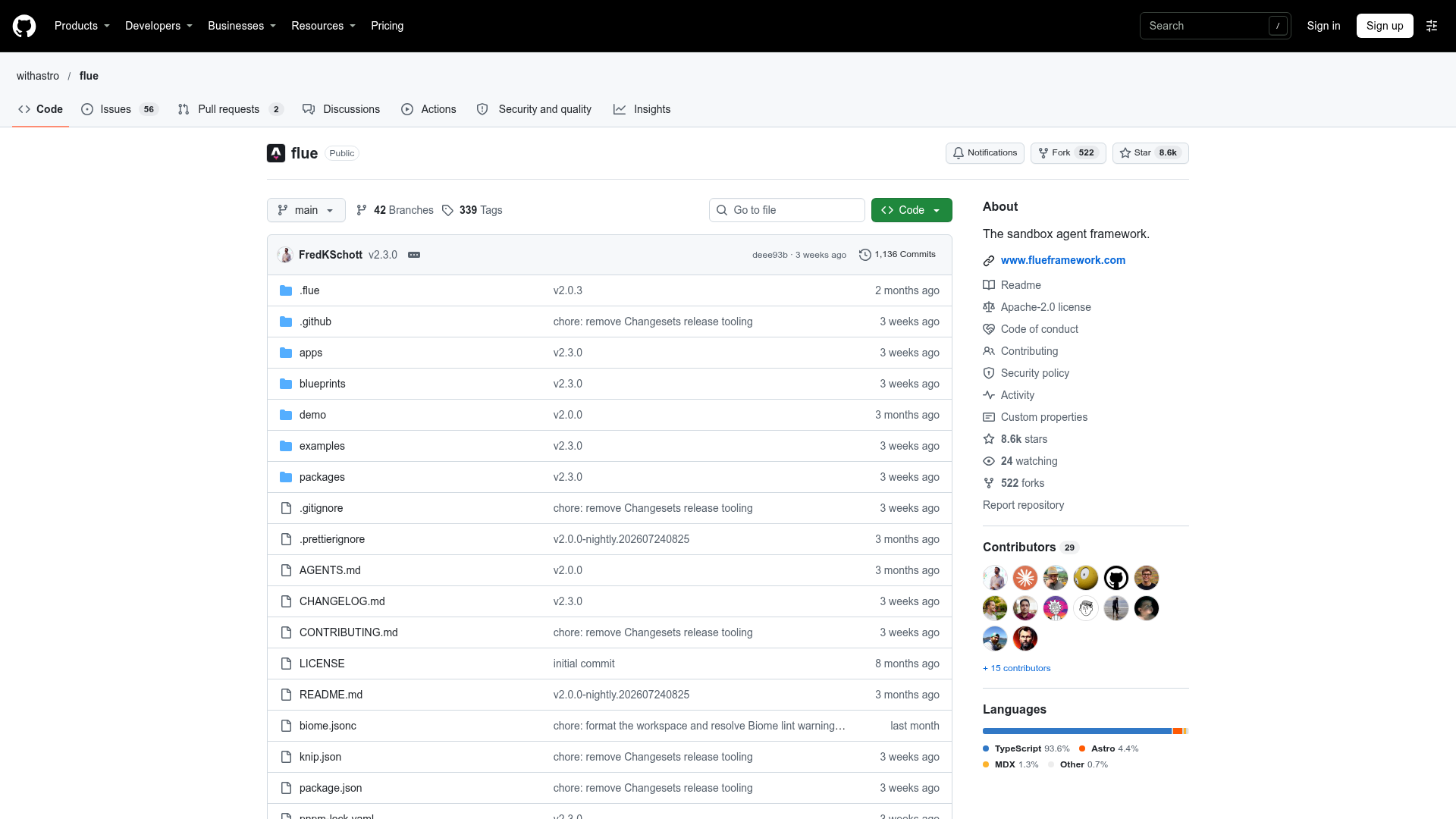
Task: Open the .github folder icon
Action: 286,322
